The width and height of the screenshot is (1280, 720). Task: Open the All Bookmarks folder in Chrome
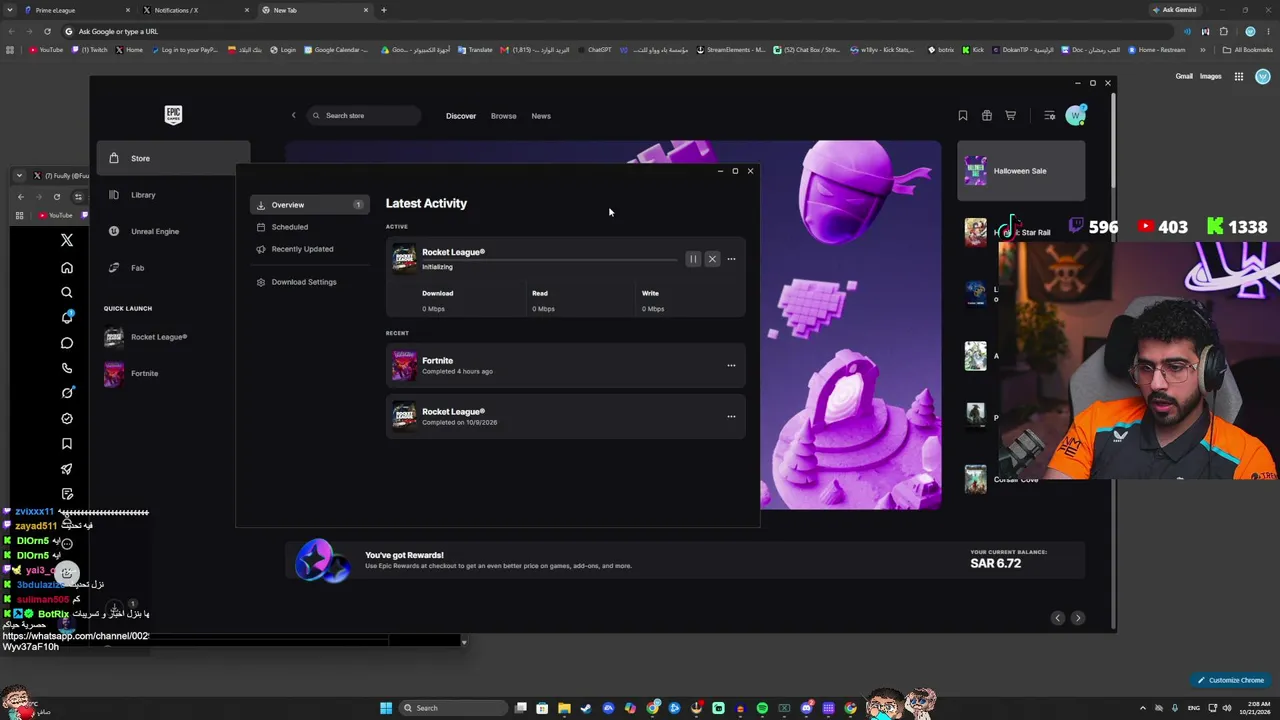[x=1247, y=50]
